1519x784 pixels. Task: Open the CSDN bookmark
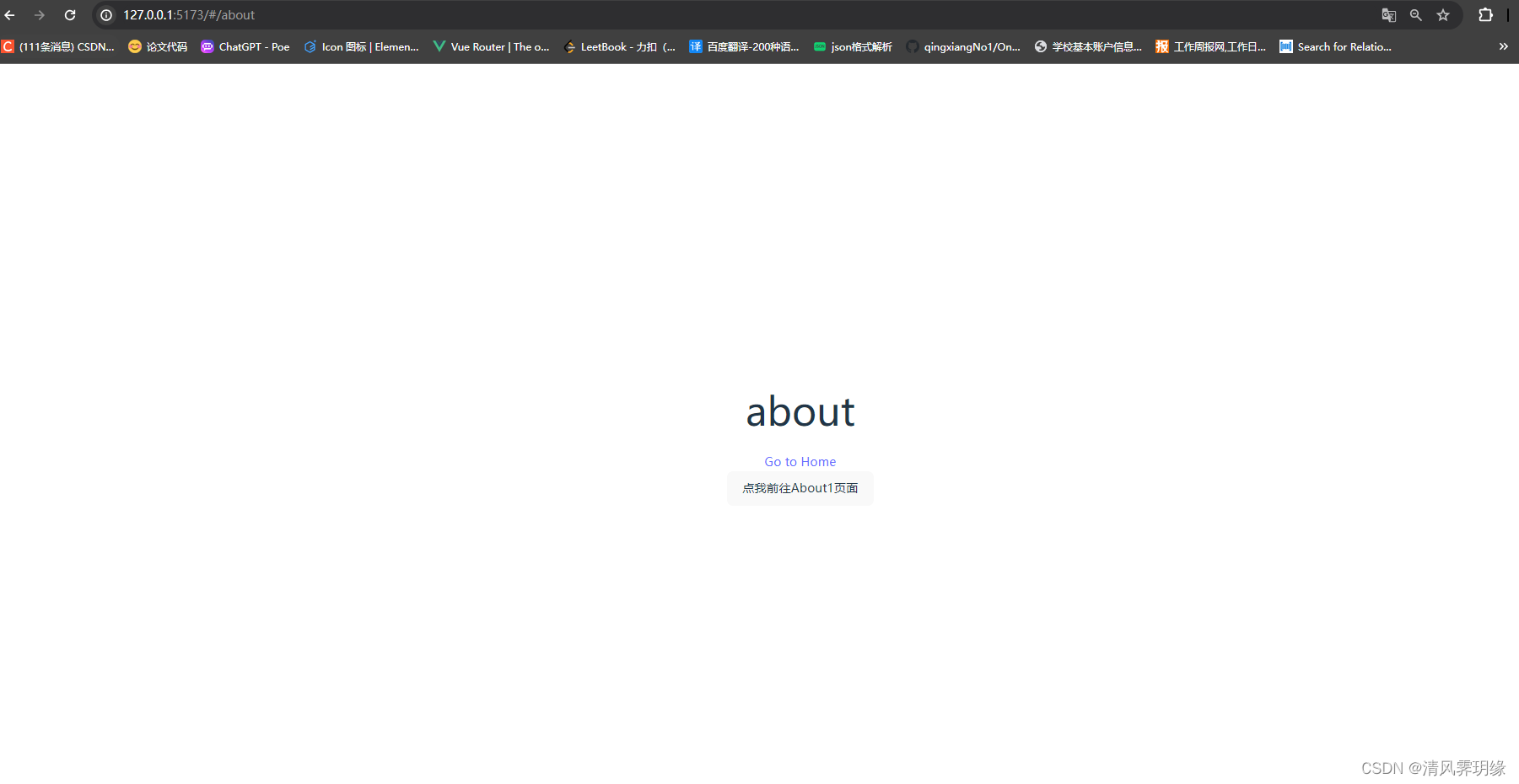[58, 47]
